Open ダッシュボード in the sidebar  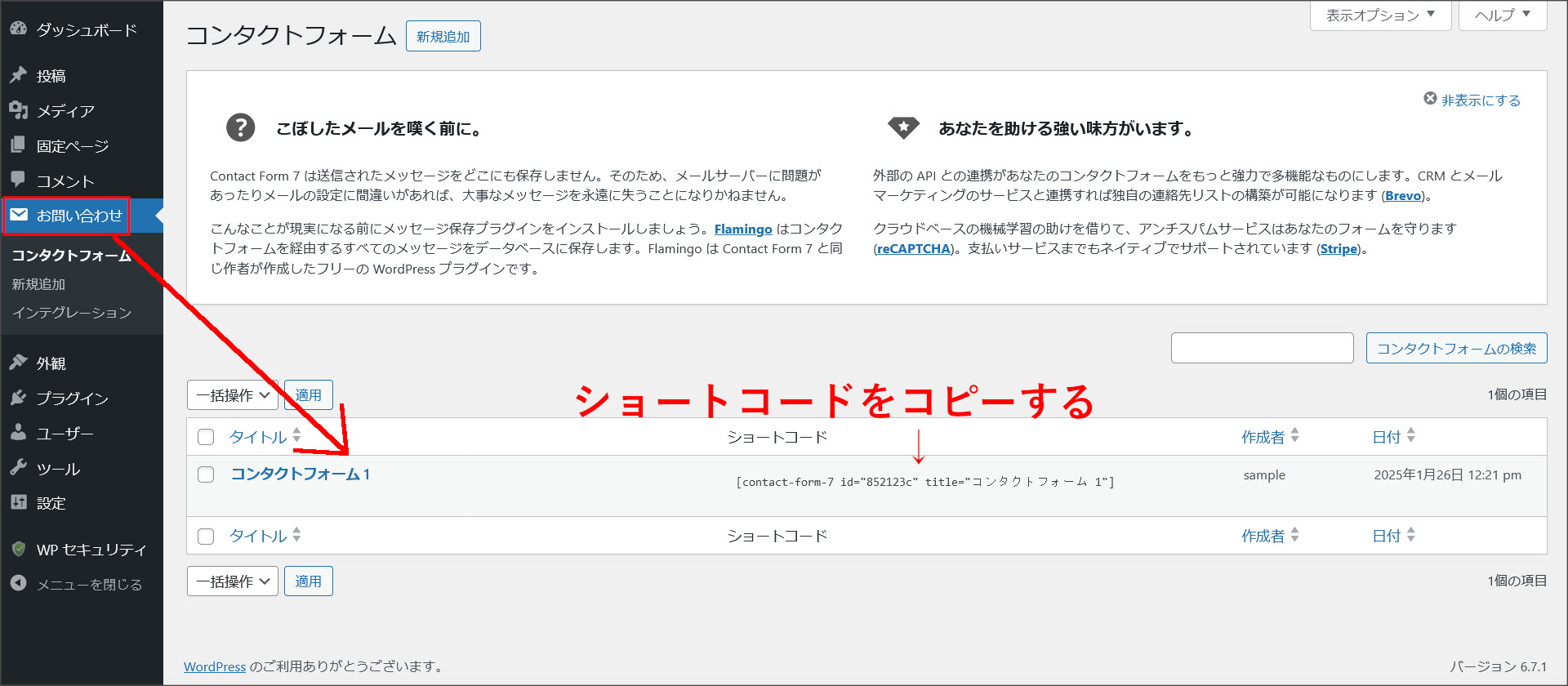(x=87, y=29)
